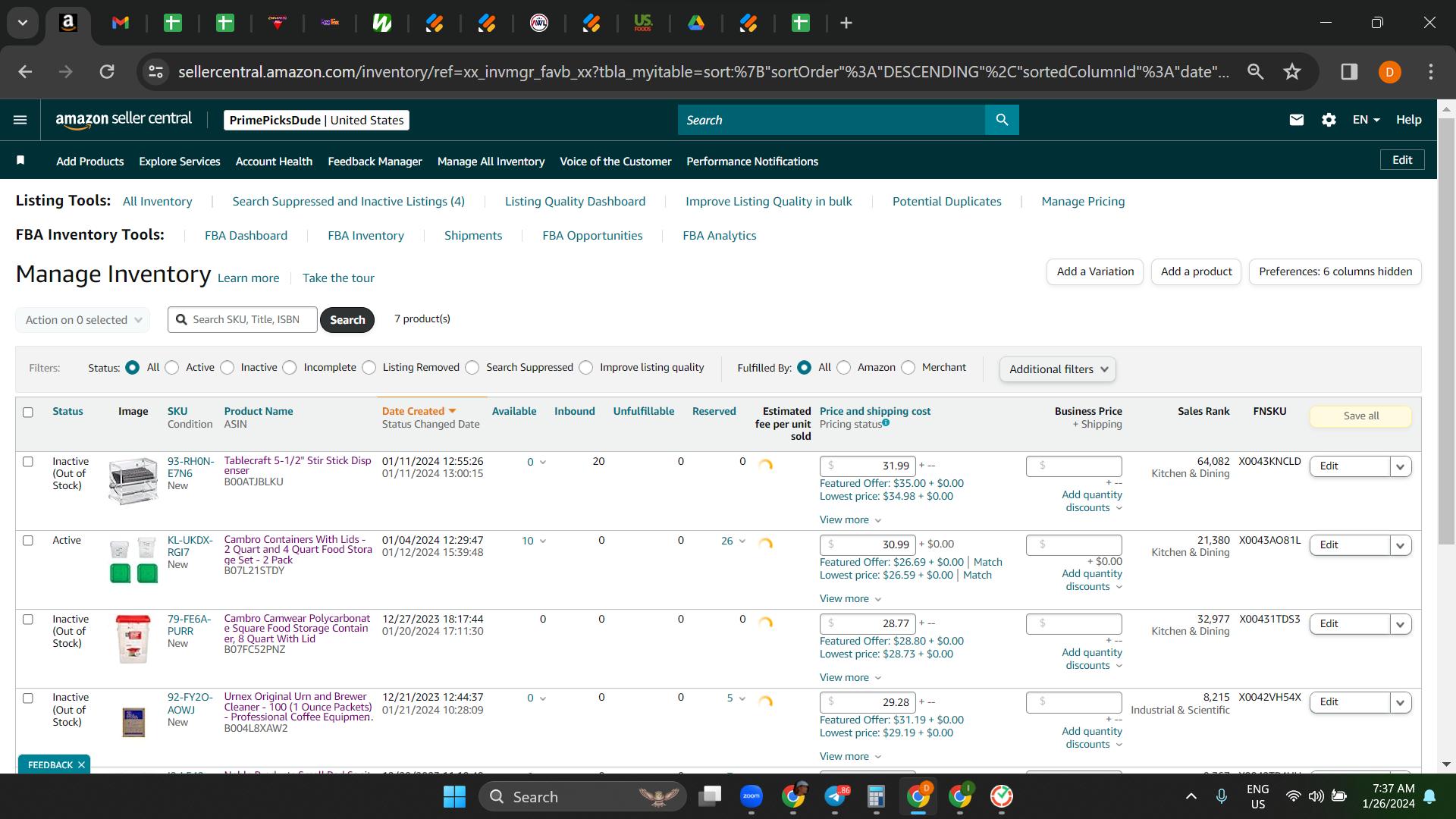
Task: Switch to the Gmail tab
Action: (121, 23)
